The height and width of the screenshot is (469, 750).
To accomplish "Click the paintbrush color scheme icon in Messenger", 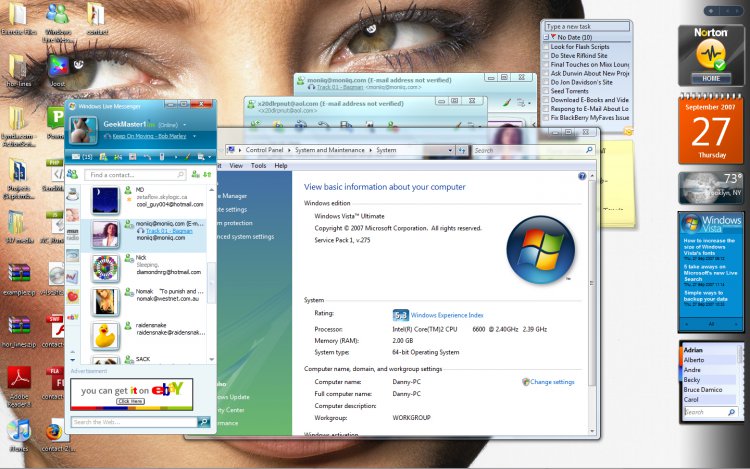I will 188,156.
